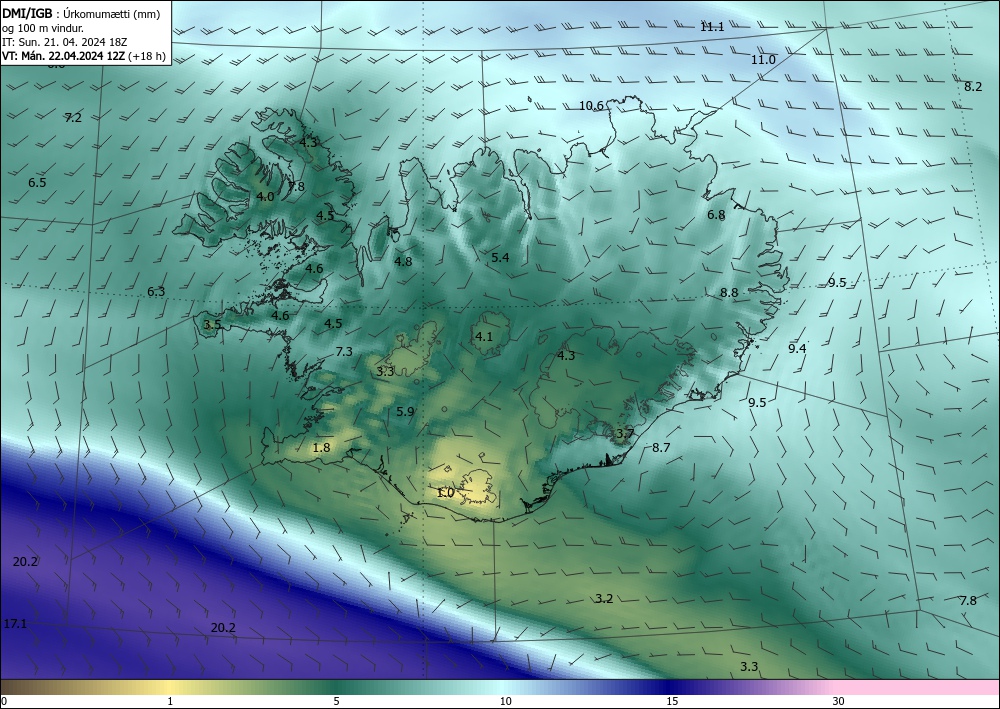Click the 11.1 value on the map
This screenshot has width=1000, height=709.
pyautogui.click(x=712, y=27)
